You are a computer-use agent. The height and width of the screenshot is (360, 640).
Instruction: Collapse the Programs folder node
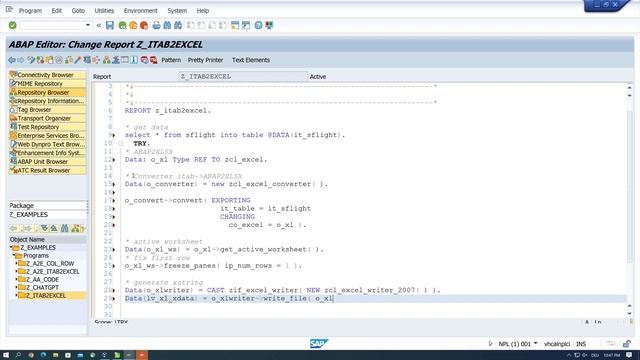pyautogui.click(x=14, y=256)
